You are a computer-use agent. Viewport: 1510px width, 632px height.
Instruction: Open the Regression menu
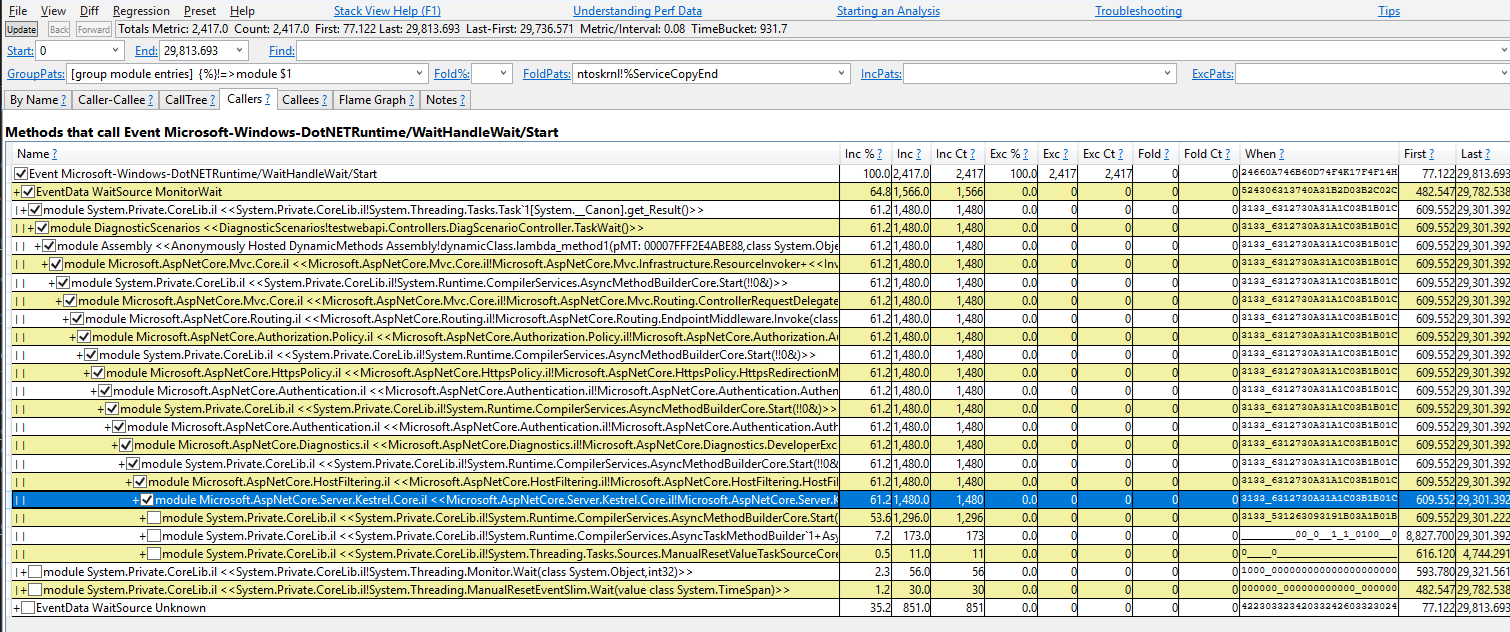141,11
